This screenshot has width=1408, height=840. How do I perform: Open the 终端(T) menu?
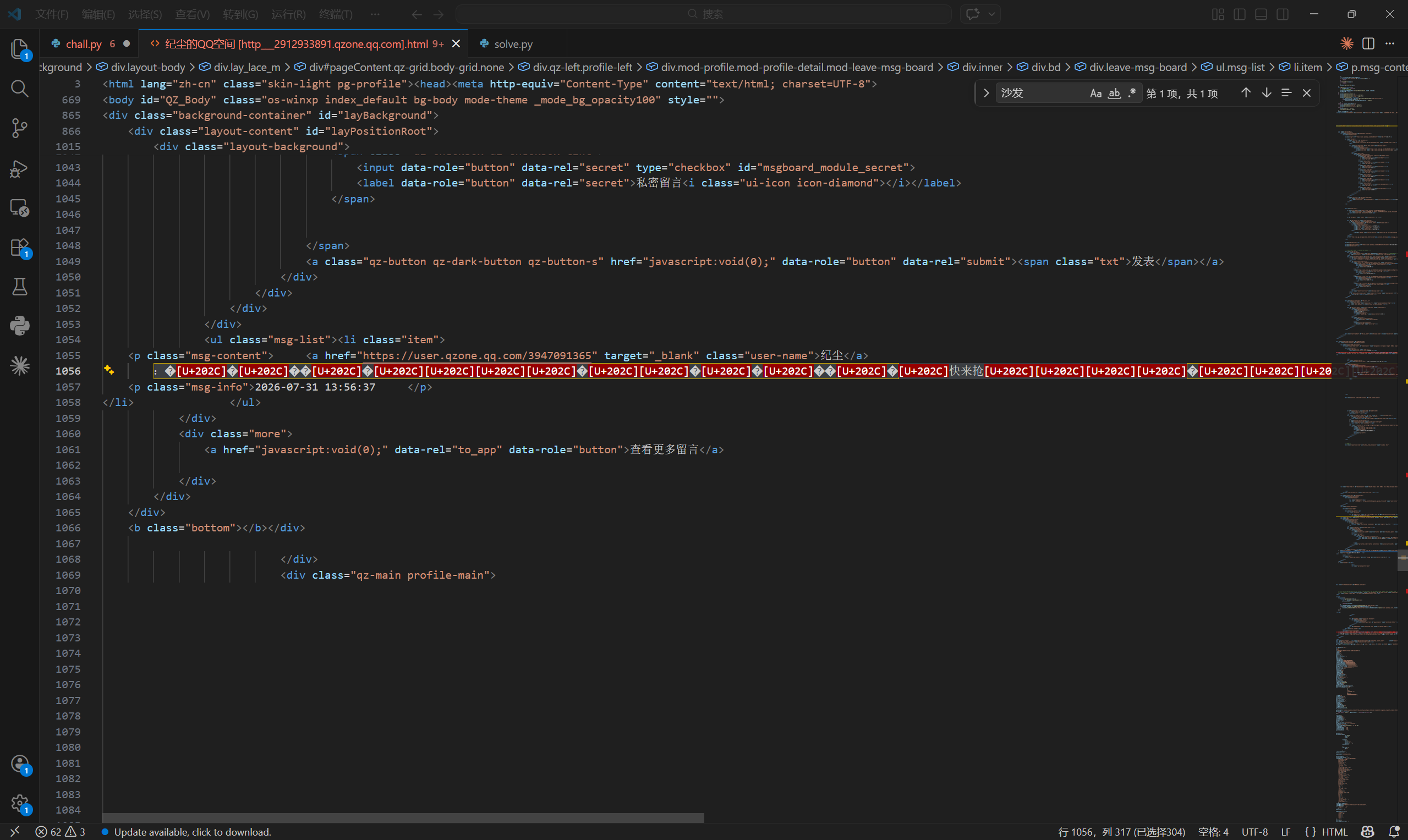[x=336, y=14]
